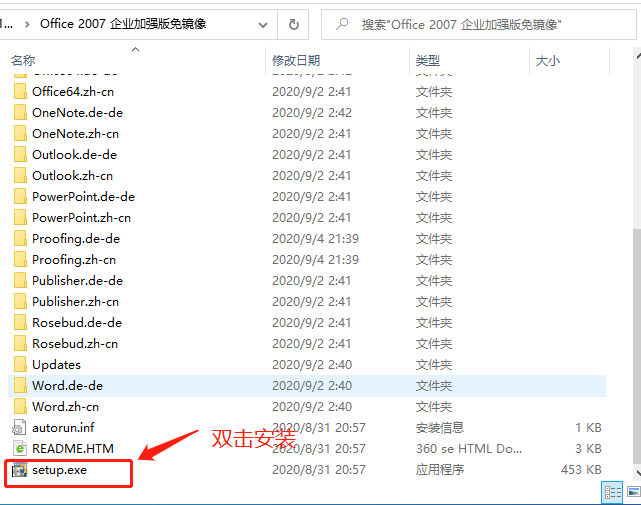
Task: Click the vertical scrollbar thumb
Action: coord(637,346)
